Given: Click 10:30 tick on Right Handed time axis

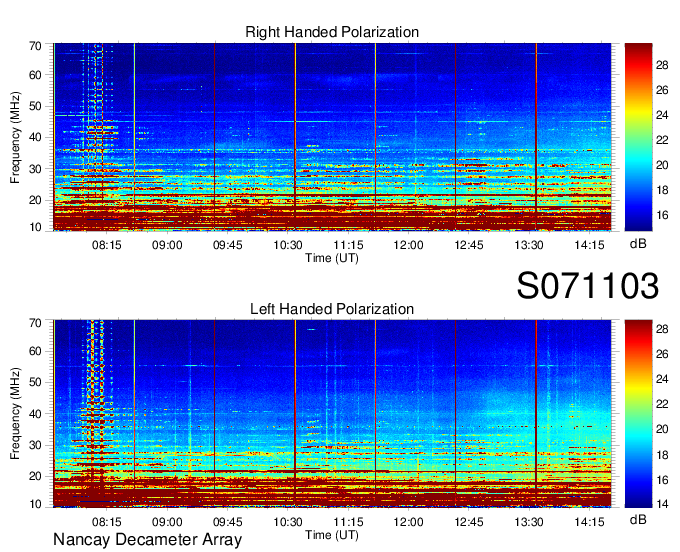Looking at the screenshot, I should (x=288, y=245).
